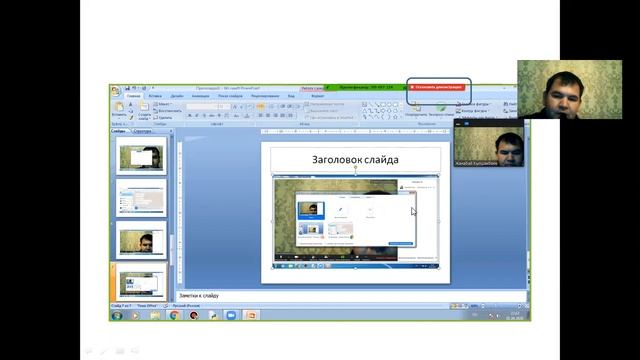Select the Структура pane tab
Screen dimensions: 640x360
coord(142,131)
